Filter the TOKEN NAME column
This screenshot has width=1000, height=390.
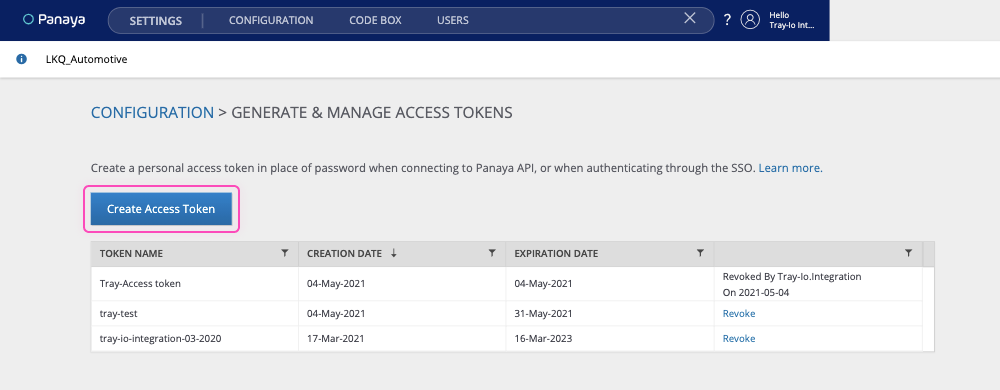pos(285,253)
